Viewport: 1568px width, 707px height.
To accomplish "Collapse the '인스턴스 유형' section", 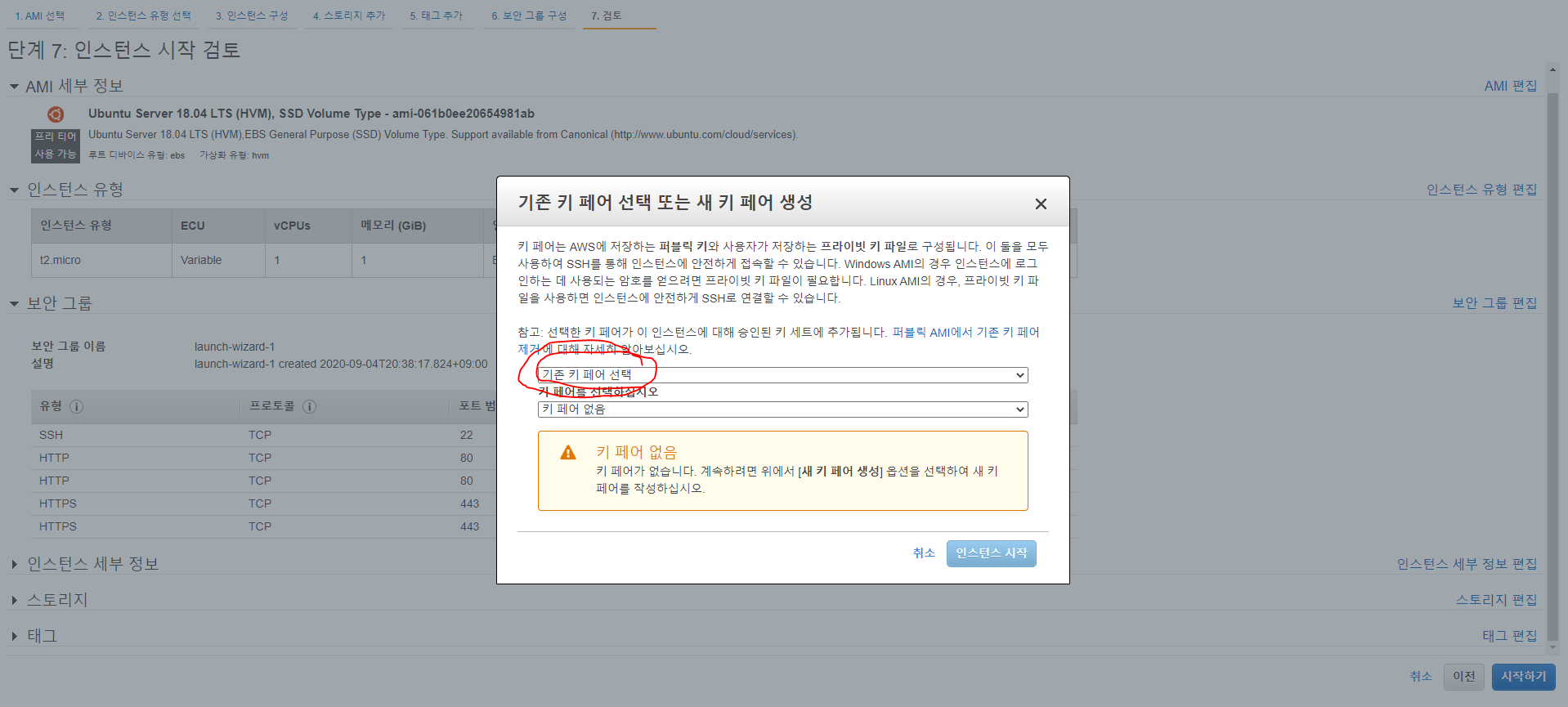I will click(x=14, y=190).
